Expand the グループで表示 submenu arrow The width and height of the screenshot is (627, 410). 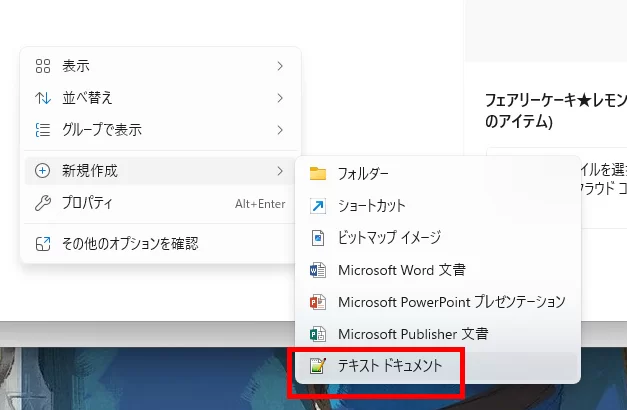[x=280, y=130]
